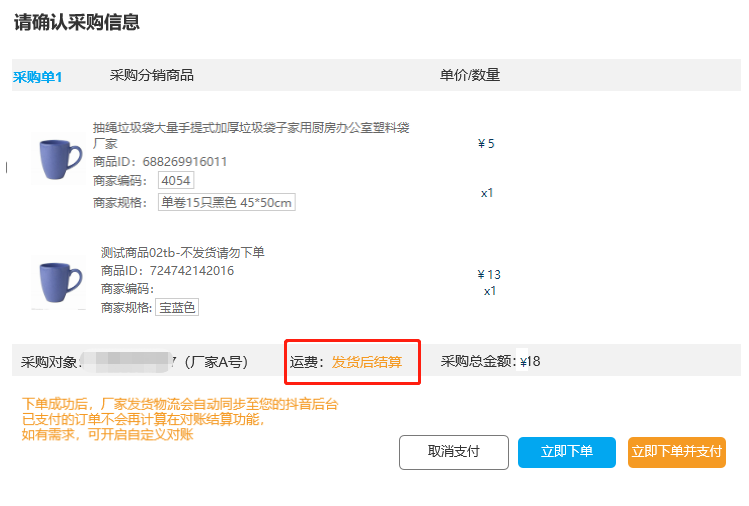This screenshot has height=506, width=749.
Task: Click the second product mug thumbnail
Action: [x=59, y=282]
